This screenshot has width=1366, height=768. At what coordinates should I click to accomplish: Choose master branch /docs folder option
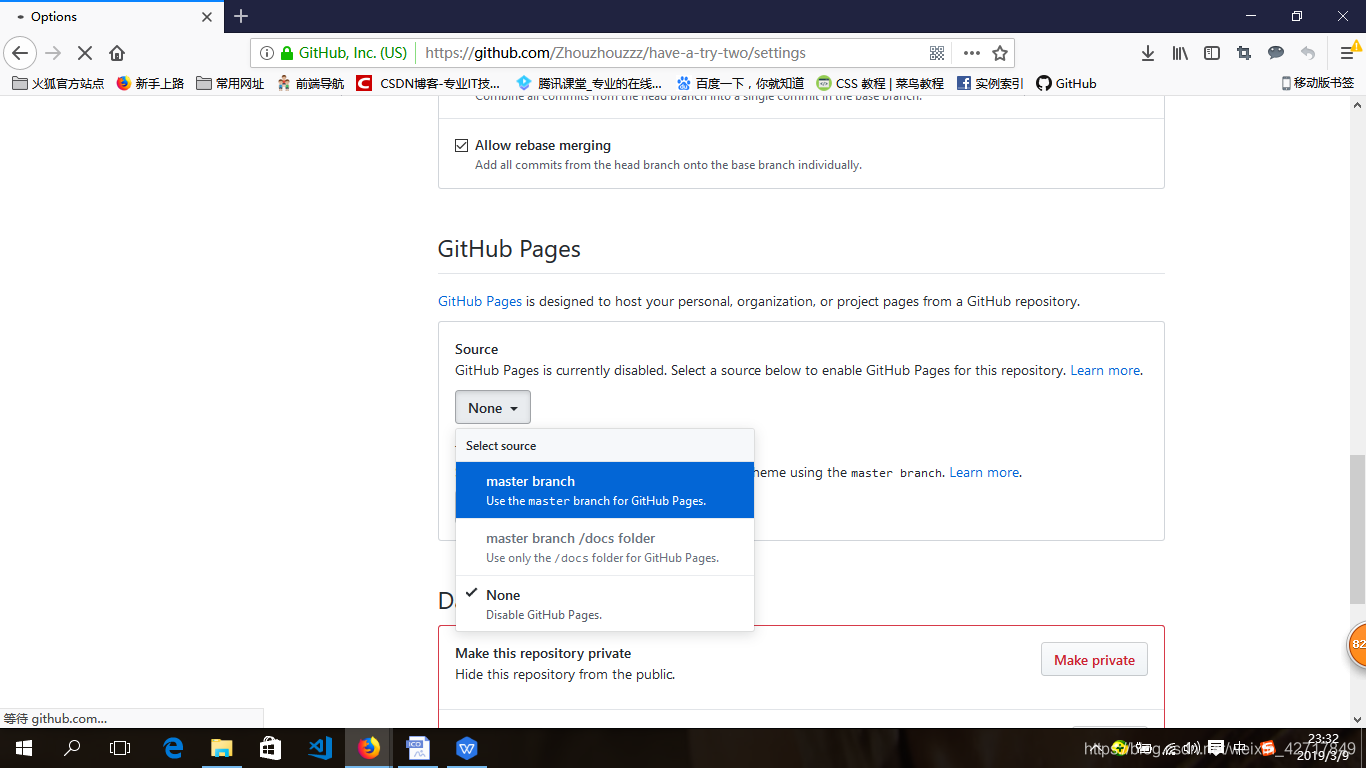[x=605, y=547]
